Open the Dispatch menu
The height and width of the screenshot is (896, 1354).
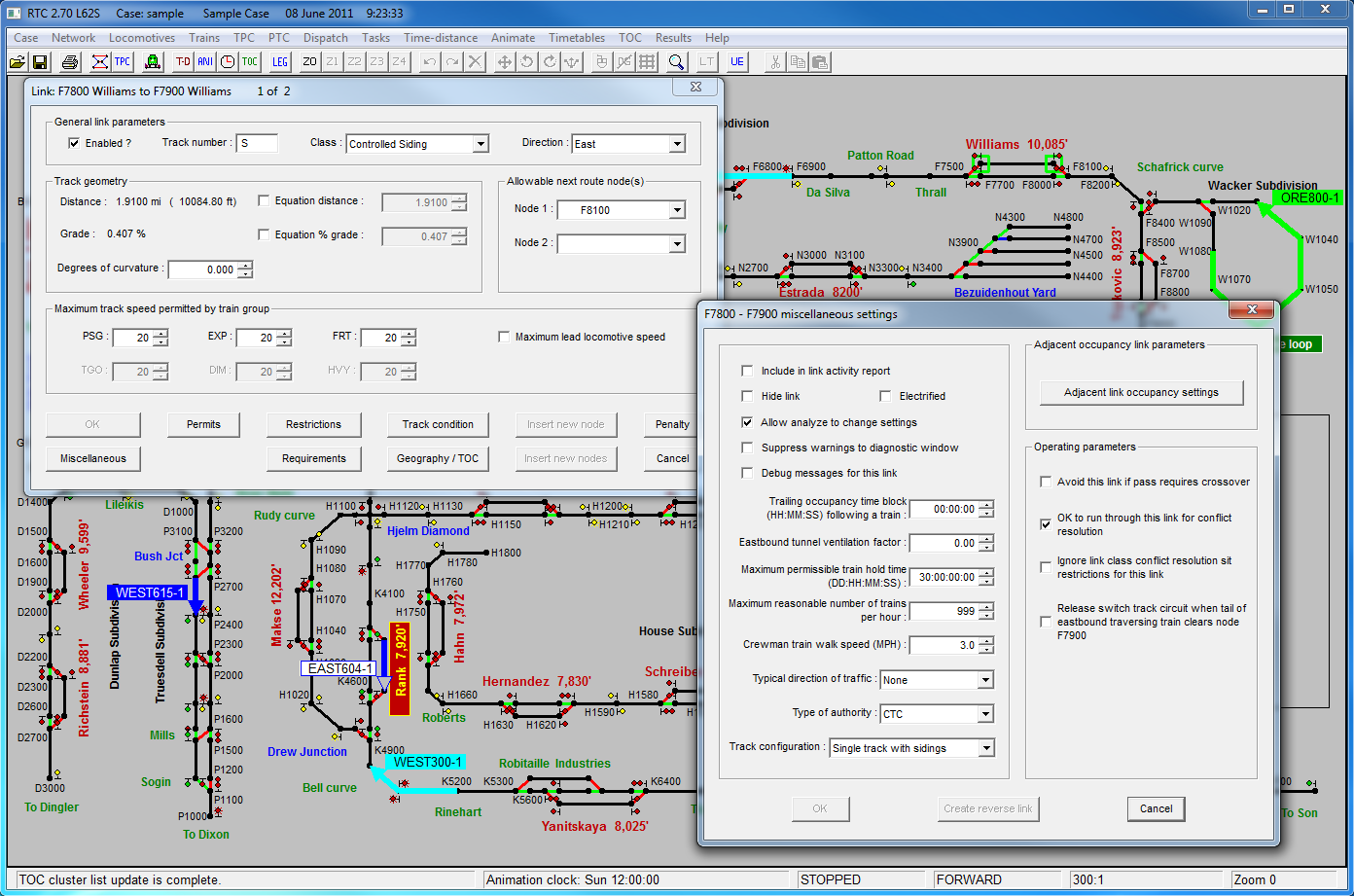[325, 38]
